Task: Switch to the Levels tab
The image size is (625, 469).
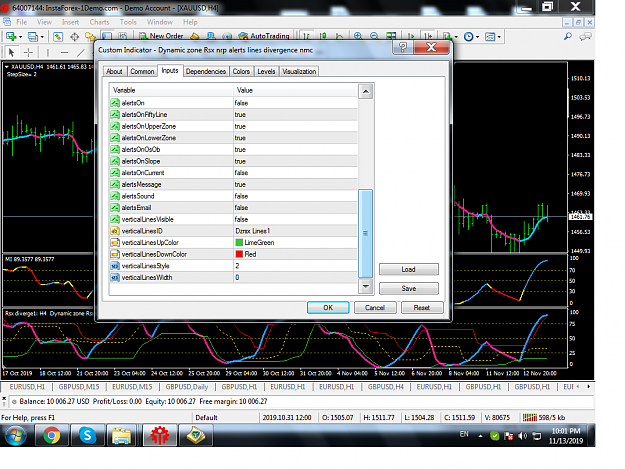Action: [x=266, y=71]
